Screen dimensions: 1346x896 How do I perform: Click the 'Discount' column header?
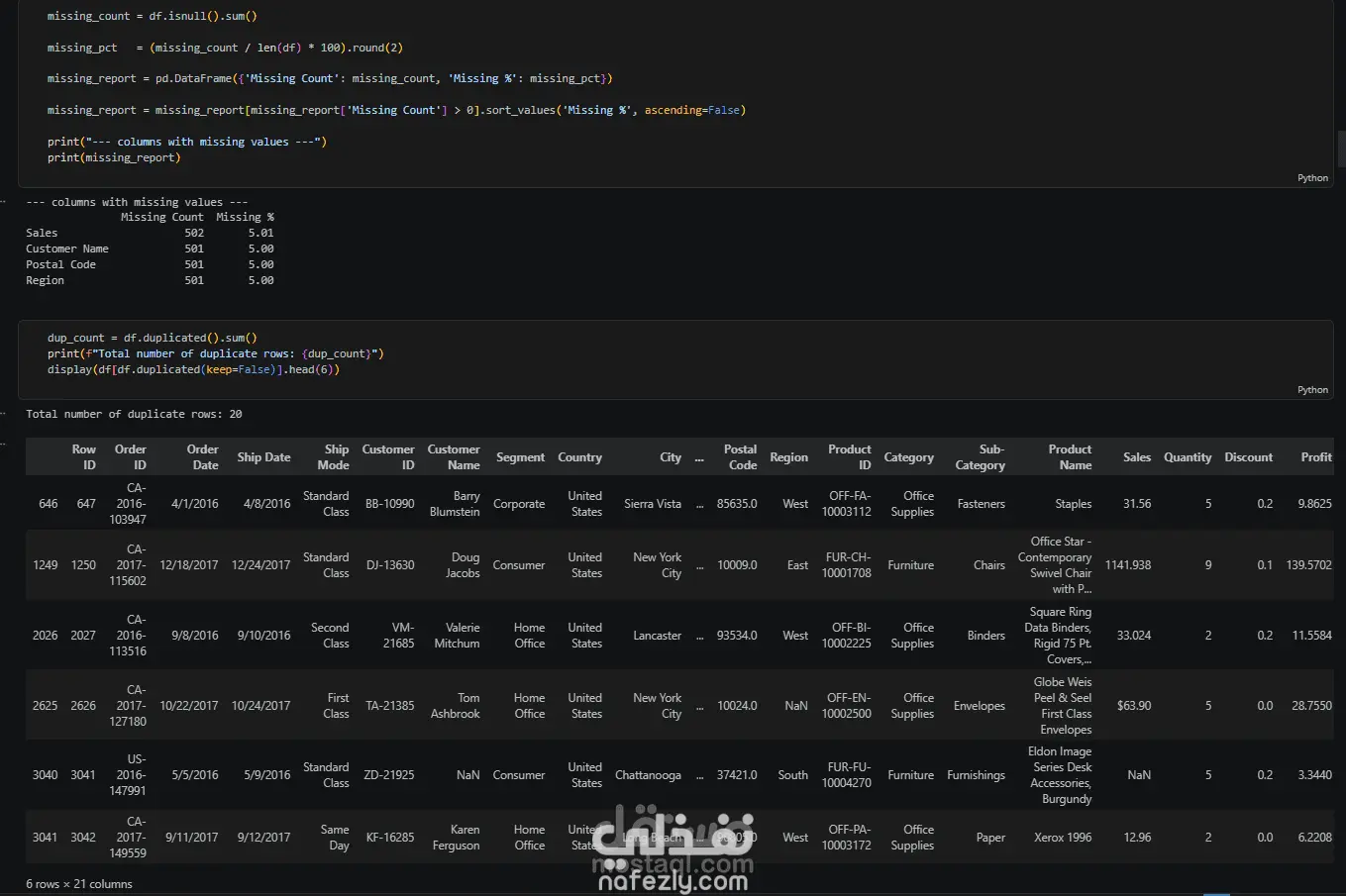(1248, 457)
